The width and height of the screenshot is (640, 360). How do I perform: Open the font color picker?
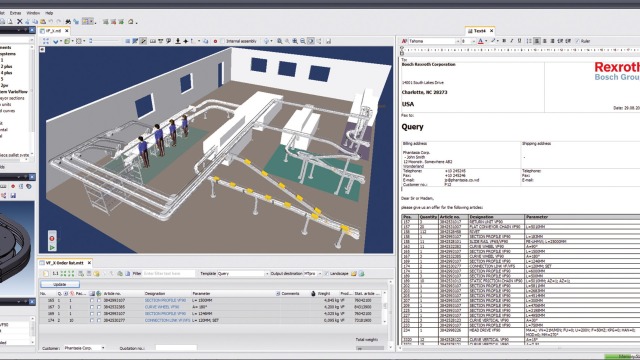[482, 41]
